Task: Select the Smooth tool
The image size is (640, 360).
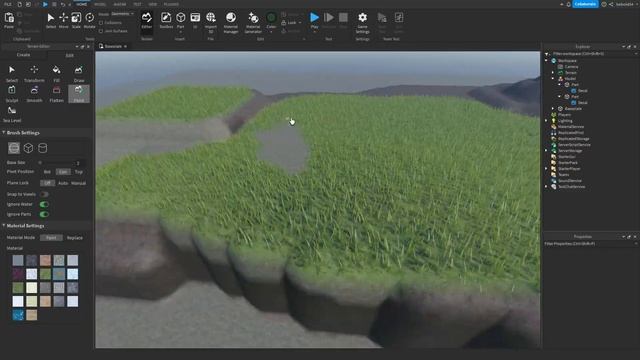Action: [34, 94]
